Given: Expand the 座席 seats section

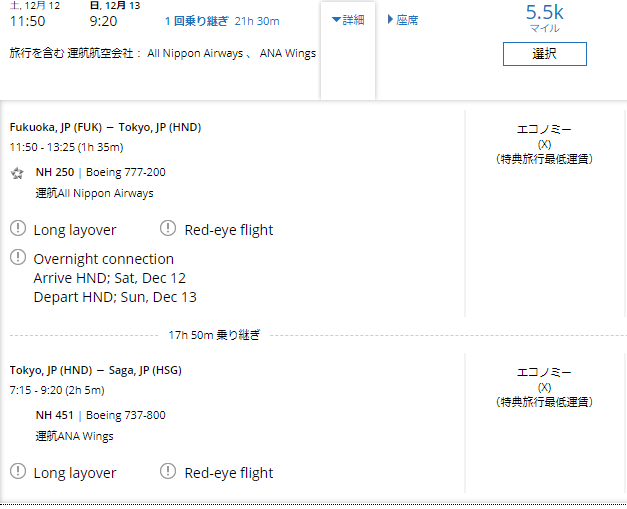Looking at the screenshot, I should click(403, 20).
